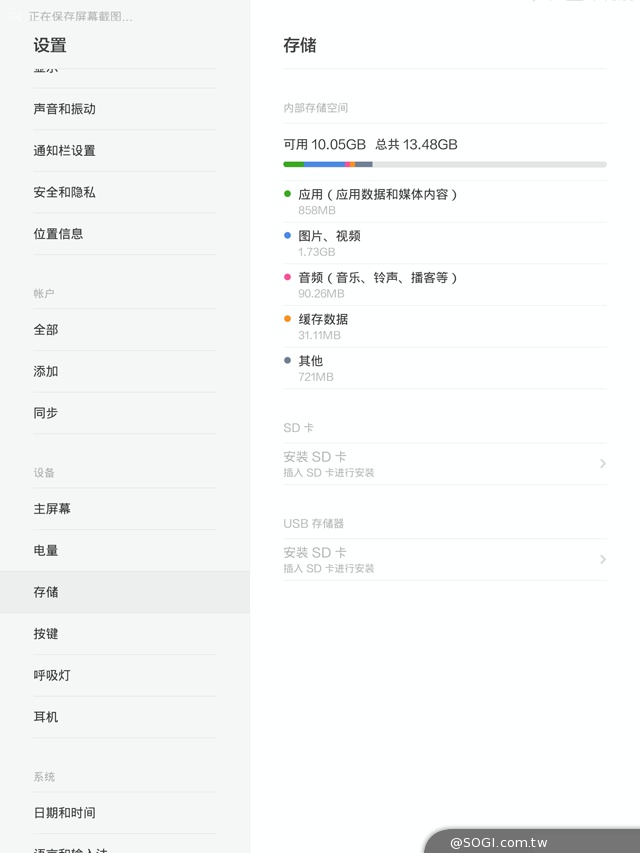Tap 添加 account option
This screenshot has height=853, width=640.
[46, 371]
